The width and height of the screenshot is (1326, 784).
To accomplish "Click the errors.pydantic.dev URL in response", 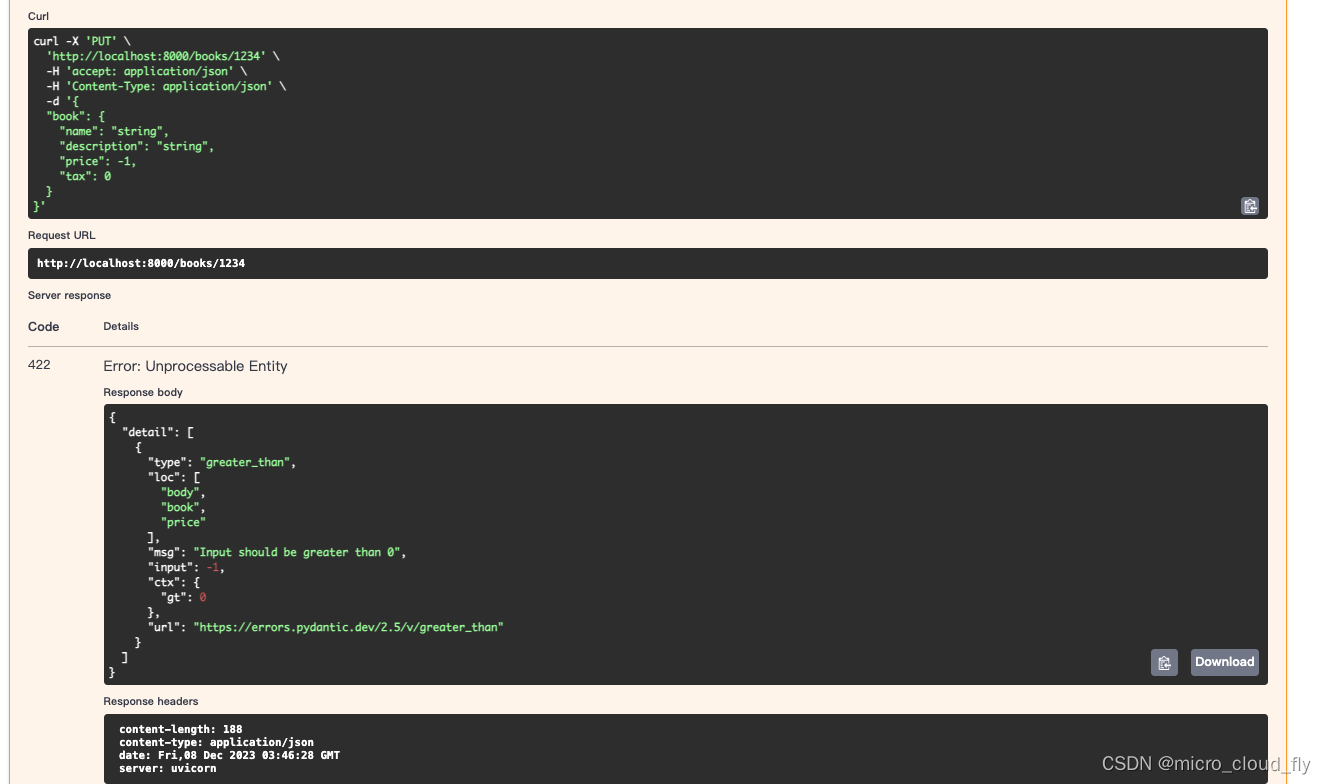I will pyautogui.click(x=348, y=627).
